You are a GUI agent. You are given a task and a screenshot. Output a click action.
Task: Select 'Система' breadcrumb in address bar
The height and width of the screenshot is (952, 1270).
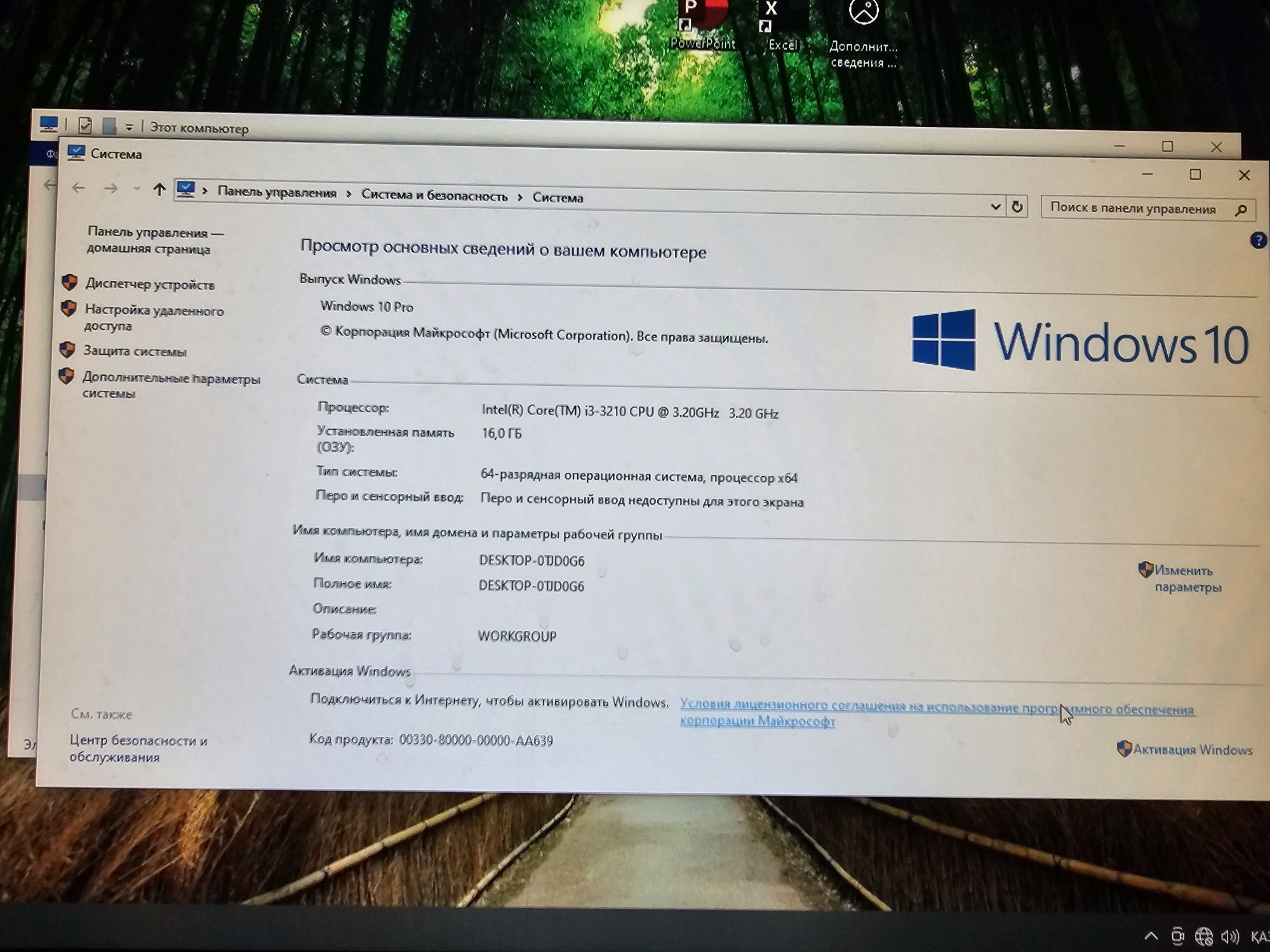(558, 198)
